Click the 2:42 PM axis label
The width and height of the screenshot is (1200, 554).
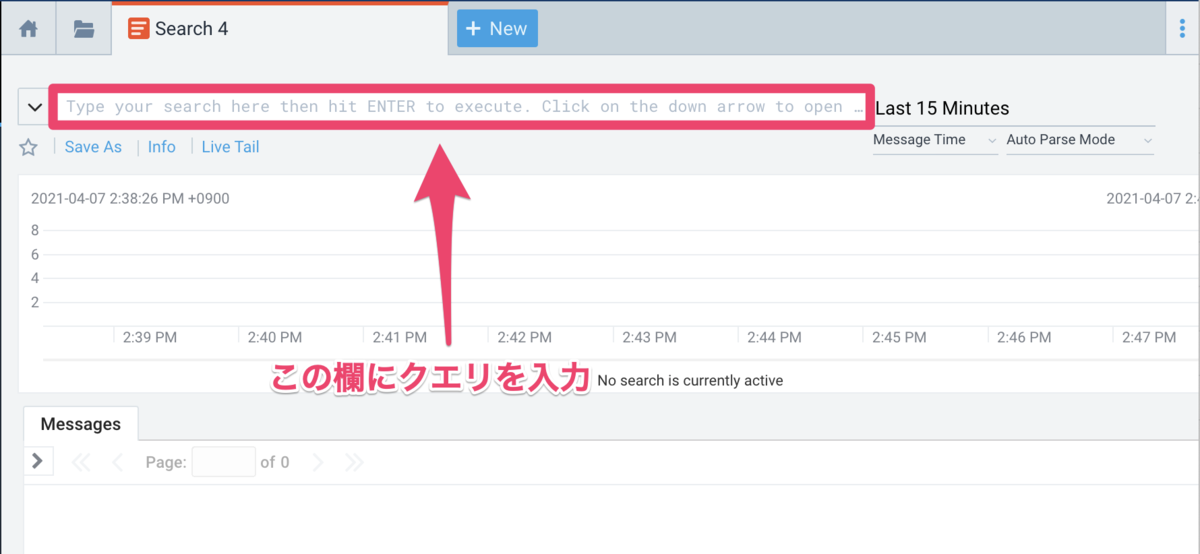click(525, 338)
